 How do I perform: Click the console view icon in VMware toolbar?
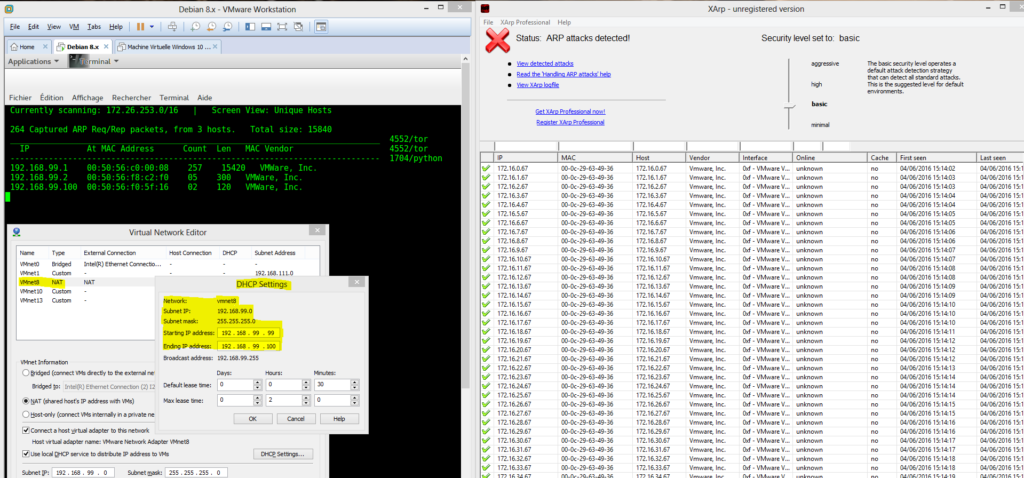click(x=321, y=27)
